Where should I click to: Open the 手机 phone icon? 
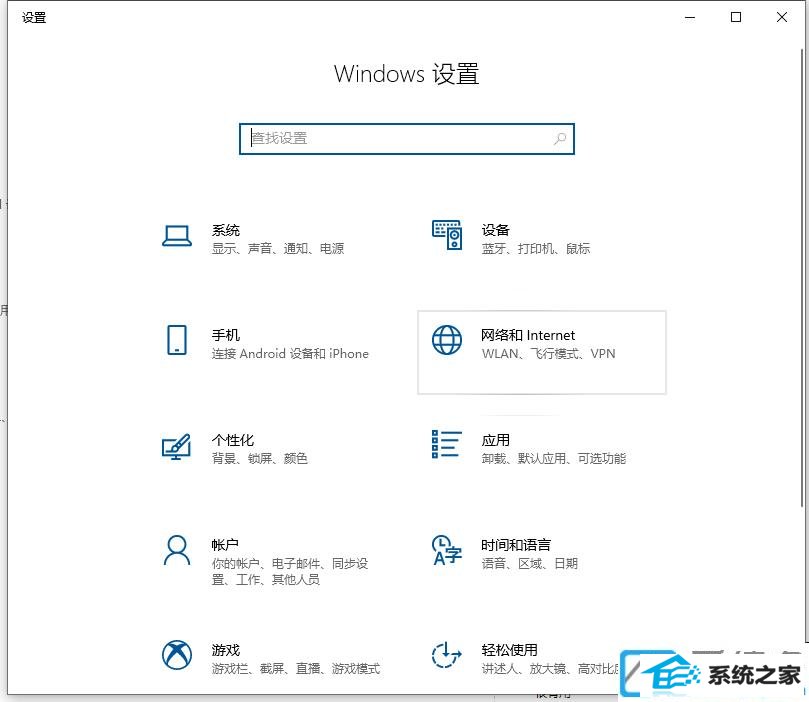coord(177,340)
